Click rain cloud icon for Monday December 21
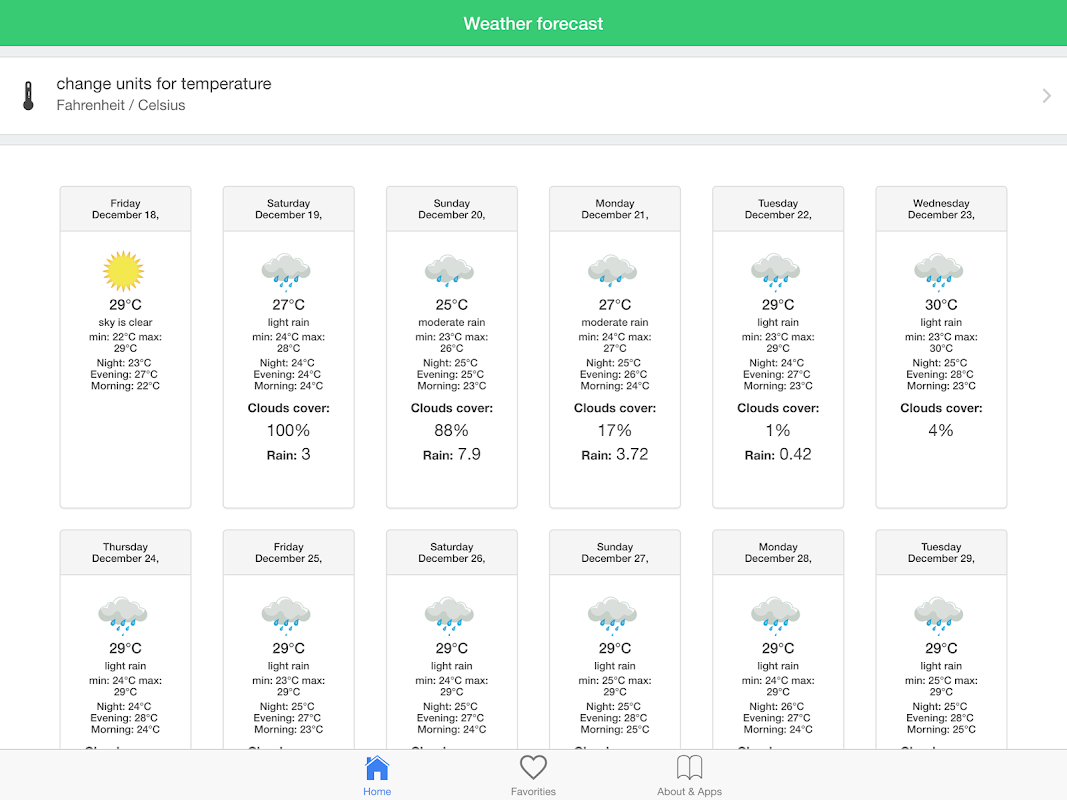 [x=612, y=270]
